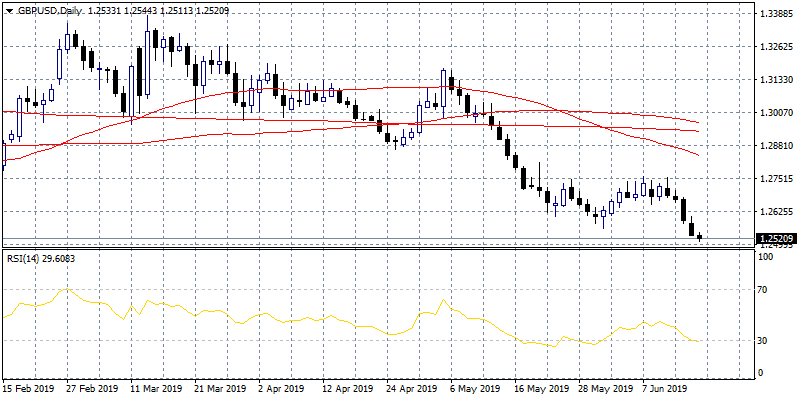Screen dimensions: 800x400
Task: Click the 1.26255 price axis label
Action: [x=777, y=212]
